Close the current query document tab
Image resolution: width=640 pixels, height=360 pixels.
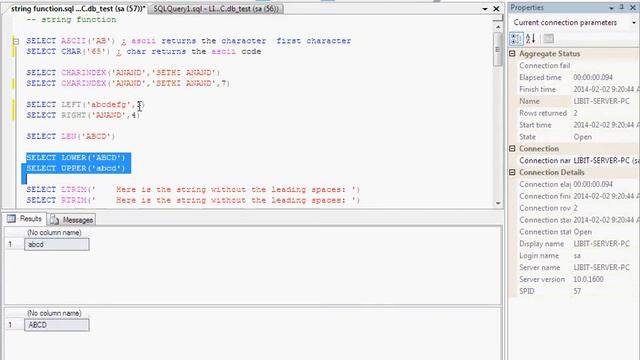(x=496, y=9)
